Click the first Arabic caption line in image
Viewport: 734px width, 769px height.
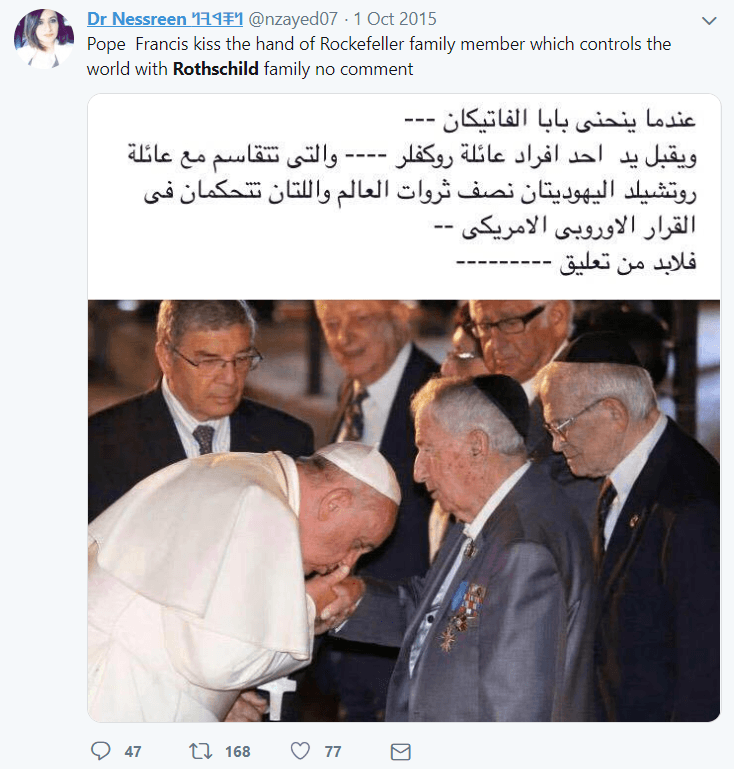[550, 120]
